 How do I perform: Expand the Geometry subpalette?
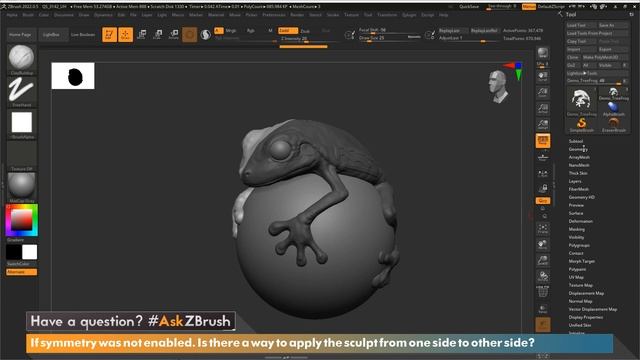(x=578, y=149)
